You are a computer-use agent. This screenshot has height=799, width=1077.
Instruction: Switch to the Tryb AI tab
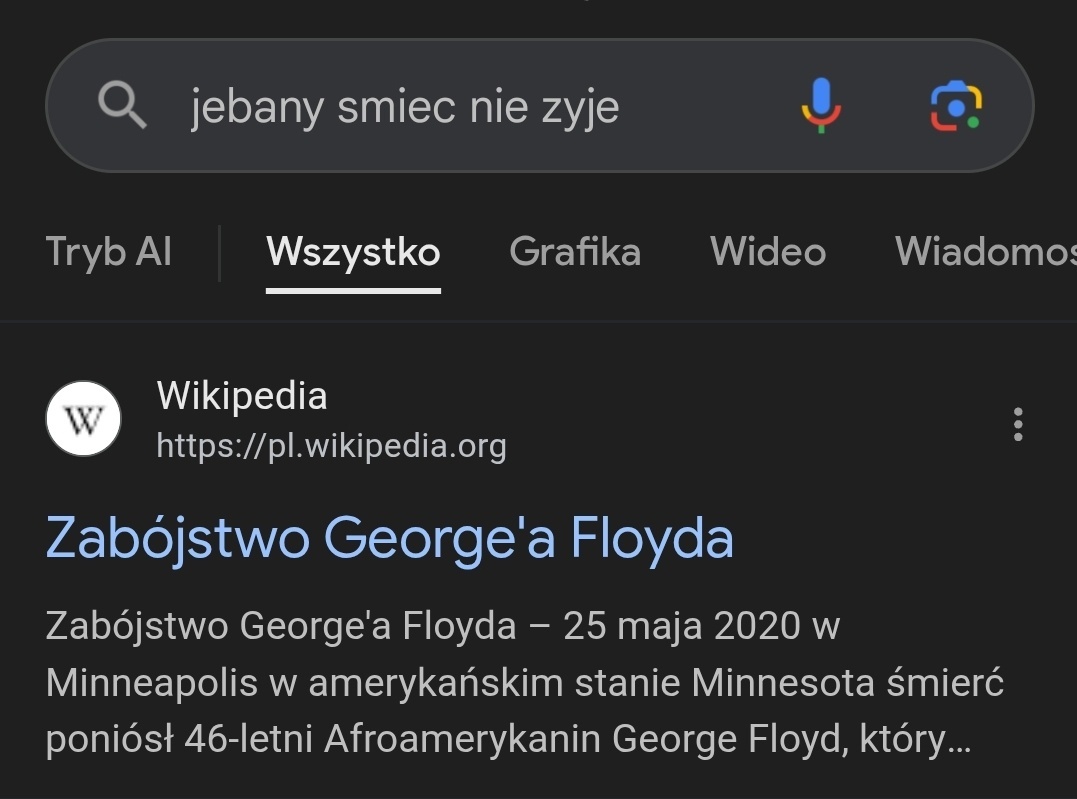click(x=109, y=252)
